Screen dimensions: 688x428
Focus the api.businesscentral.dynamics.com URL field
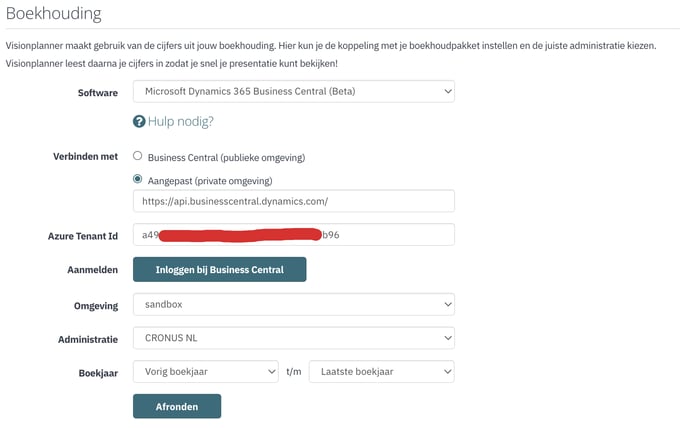[x=294, y=201]
